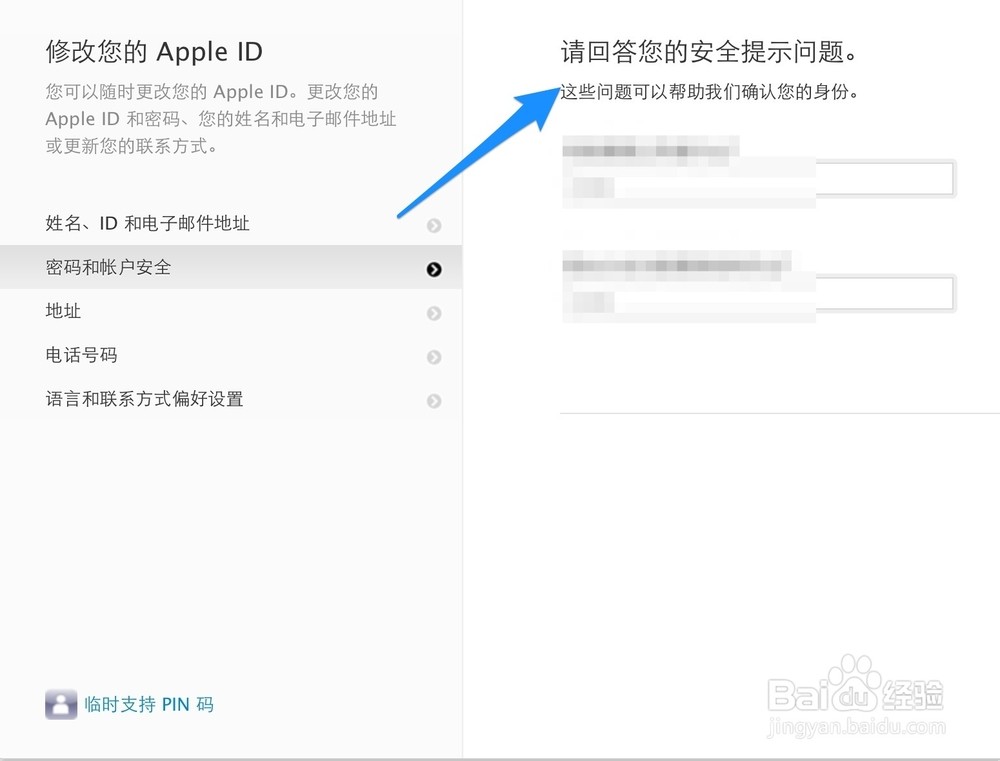Click the first blurred security question label

click(649, 151)
